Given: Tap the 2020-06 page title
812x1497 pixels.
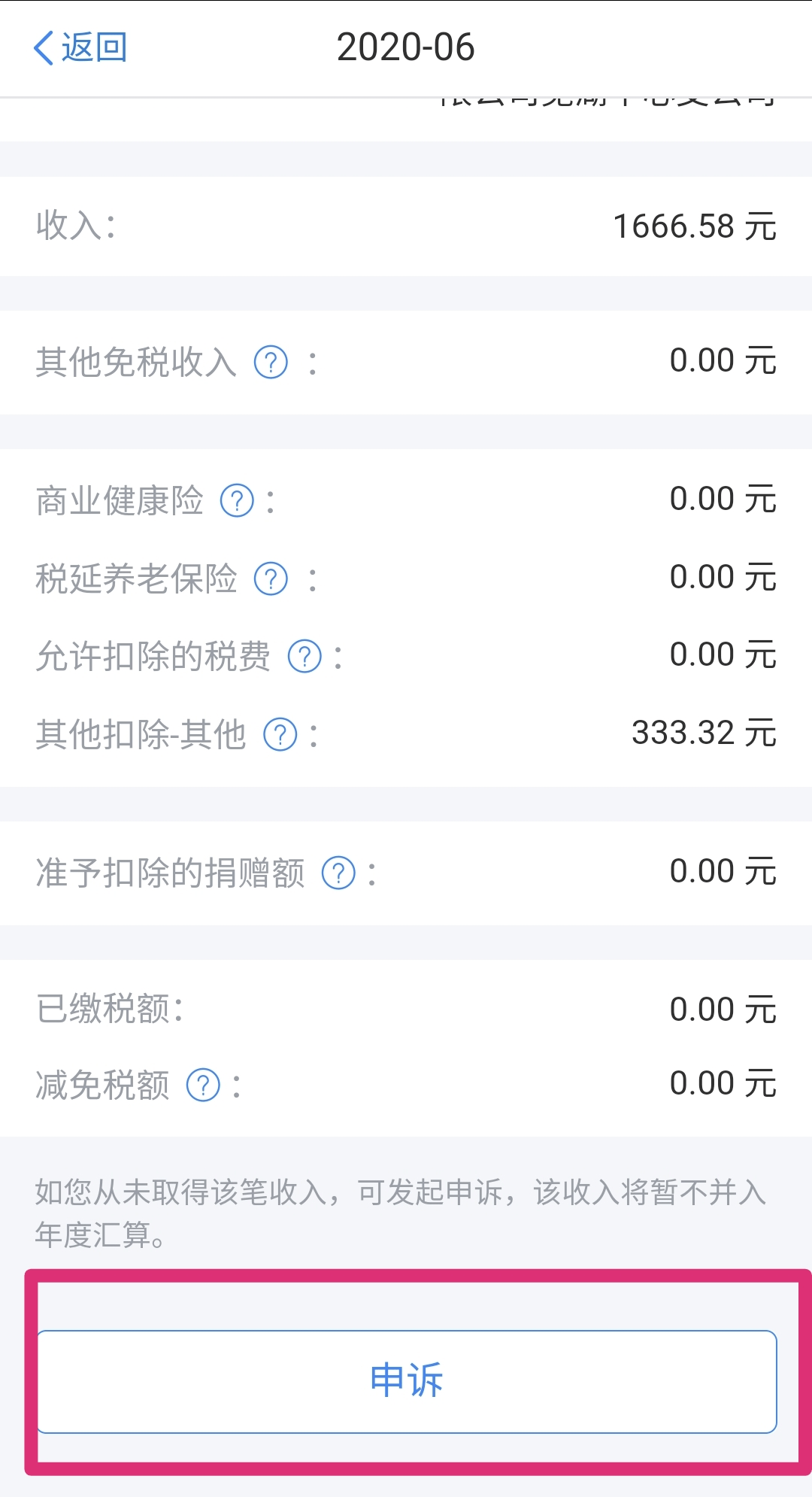Looking at the screenshot, I should (x=405, y=48).
